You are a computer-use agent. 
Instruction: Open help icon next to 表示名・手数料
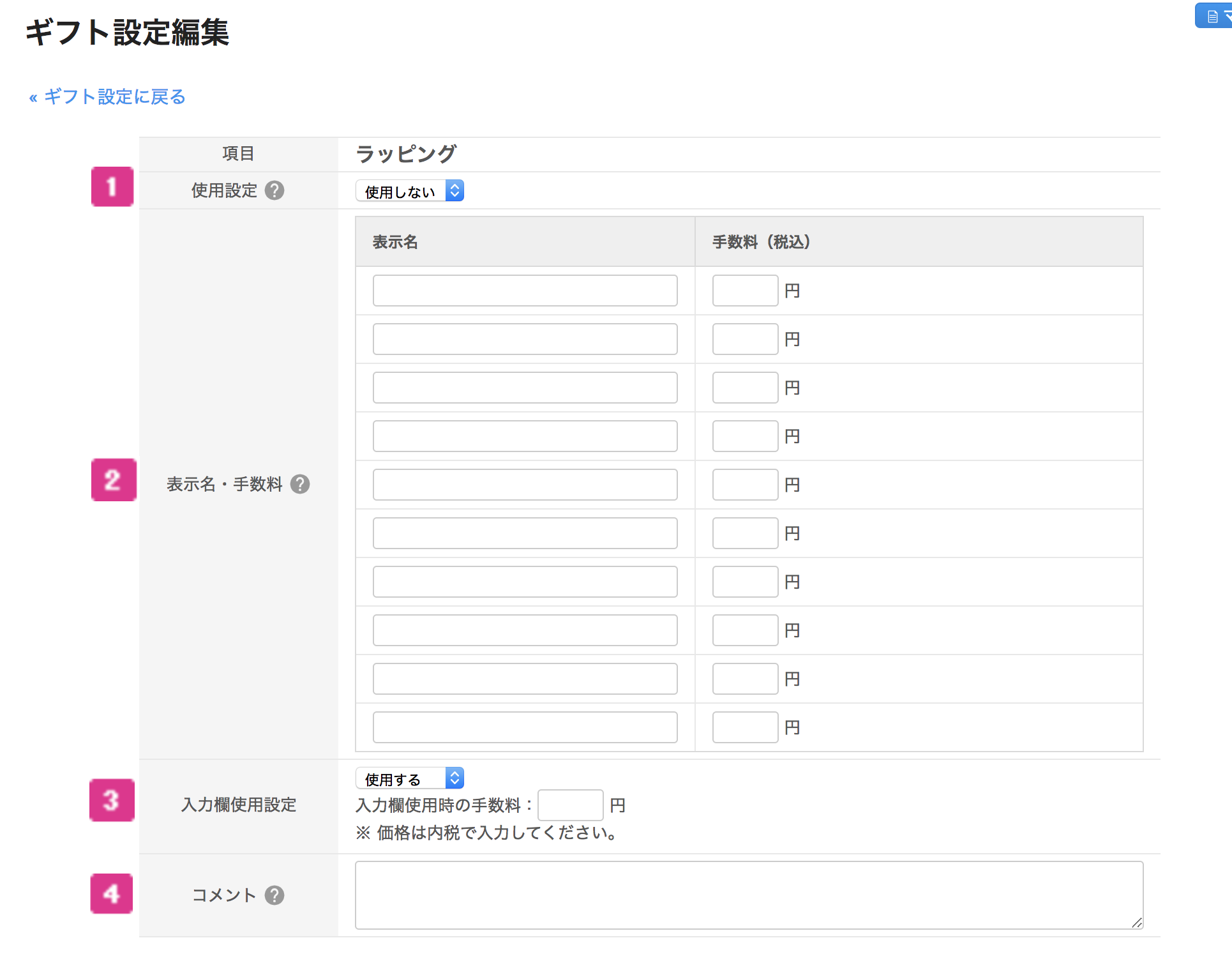coord(300,484)
